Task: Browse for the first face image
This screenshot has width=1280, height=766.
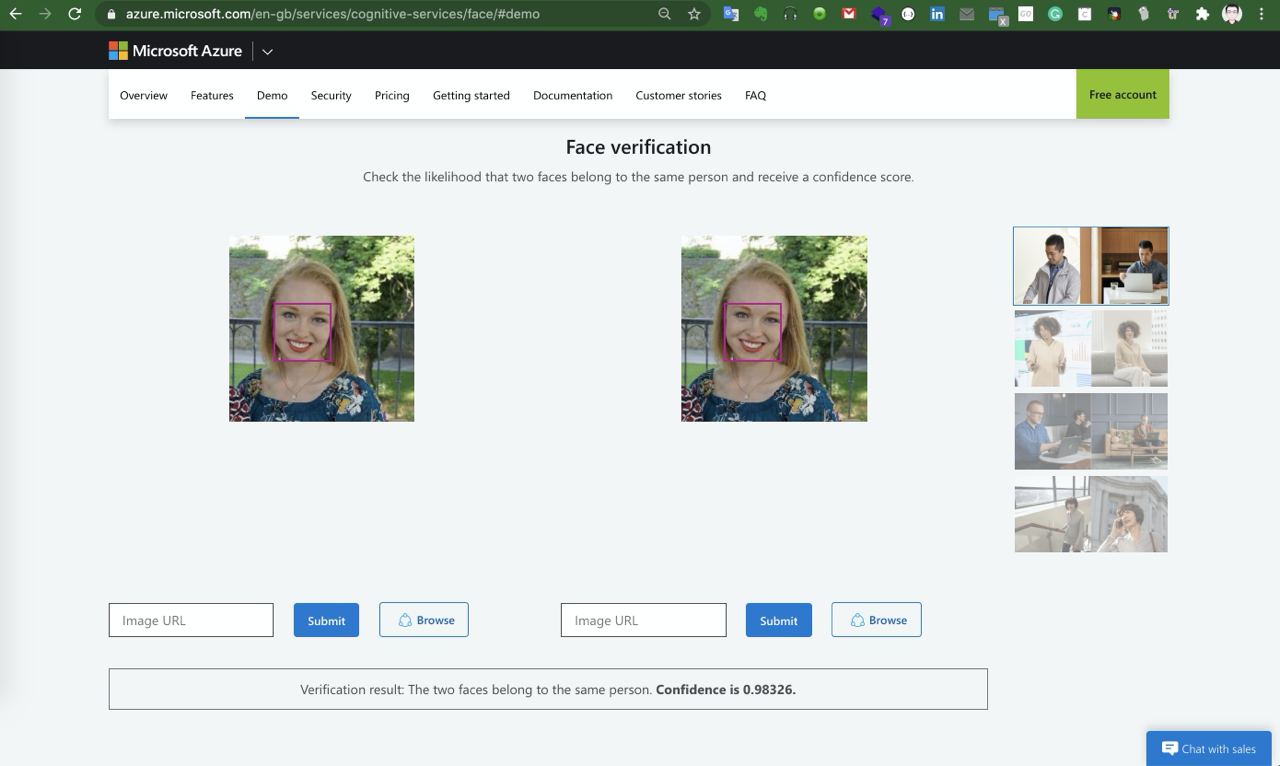Action: [424, 620]
